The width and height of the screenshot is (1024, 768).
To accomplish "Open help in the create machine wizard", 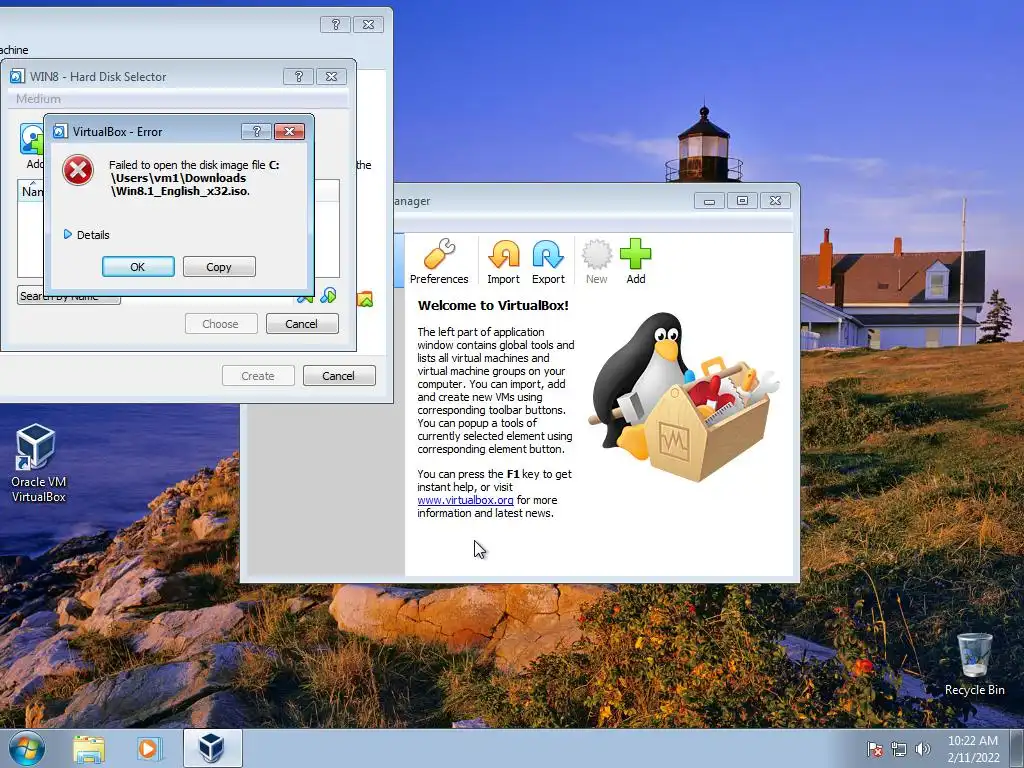I will [x=336, y=25].
